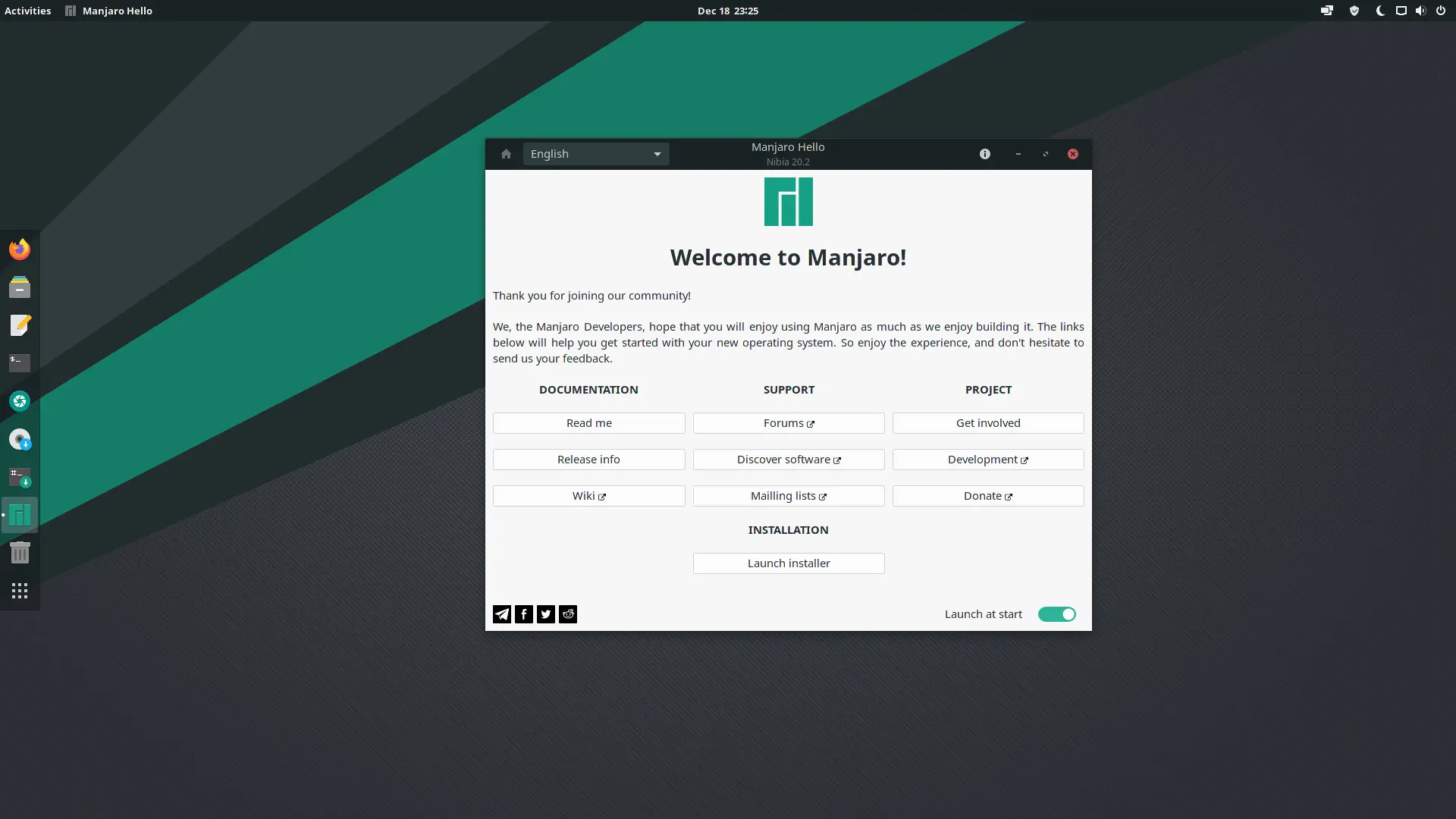The image size is (1456, 819).
Task: Click the system clock display
Action: 728,10
